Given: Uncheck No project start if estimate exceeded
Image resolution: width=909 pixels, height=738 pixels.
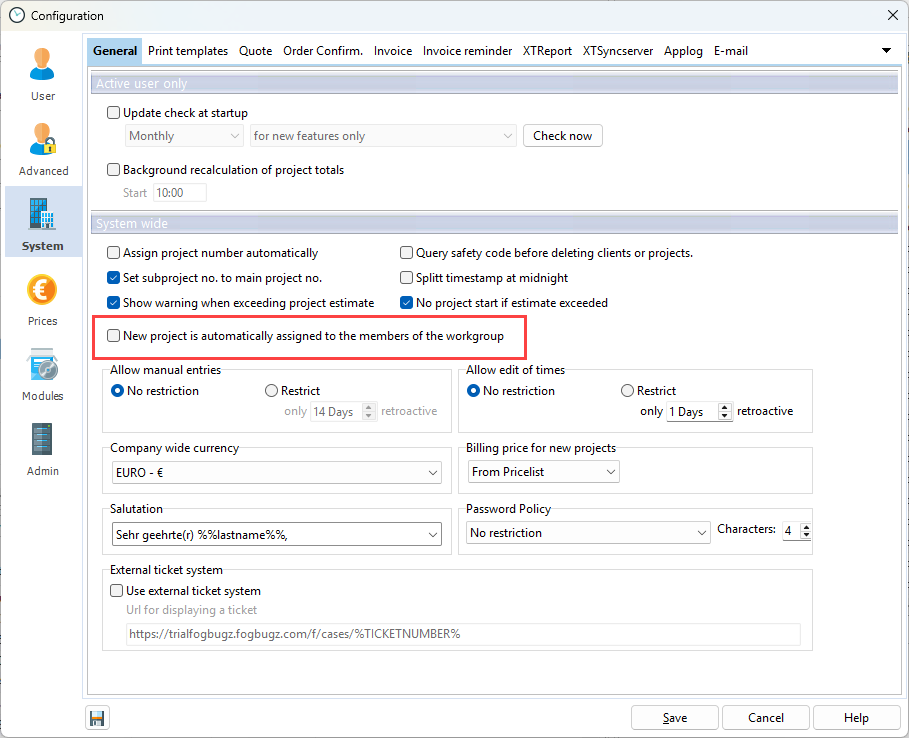Looking at the screenshot, I should click(x=407, y=303).
